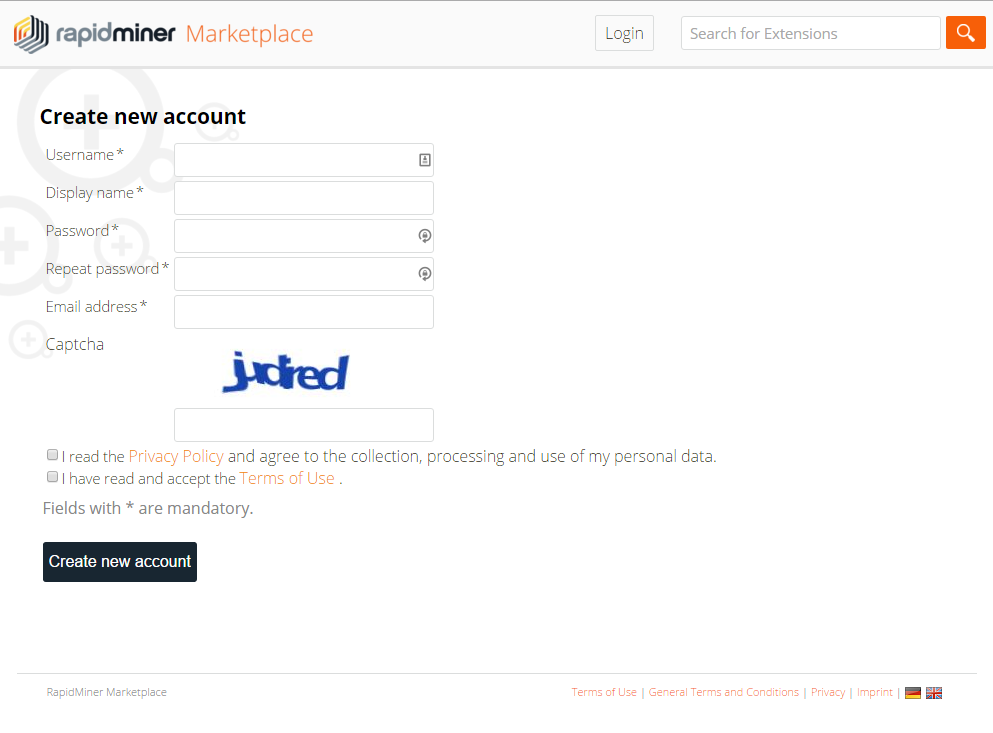Open the Privacy Policy link

pyautogui.click(x=176, y=455)
